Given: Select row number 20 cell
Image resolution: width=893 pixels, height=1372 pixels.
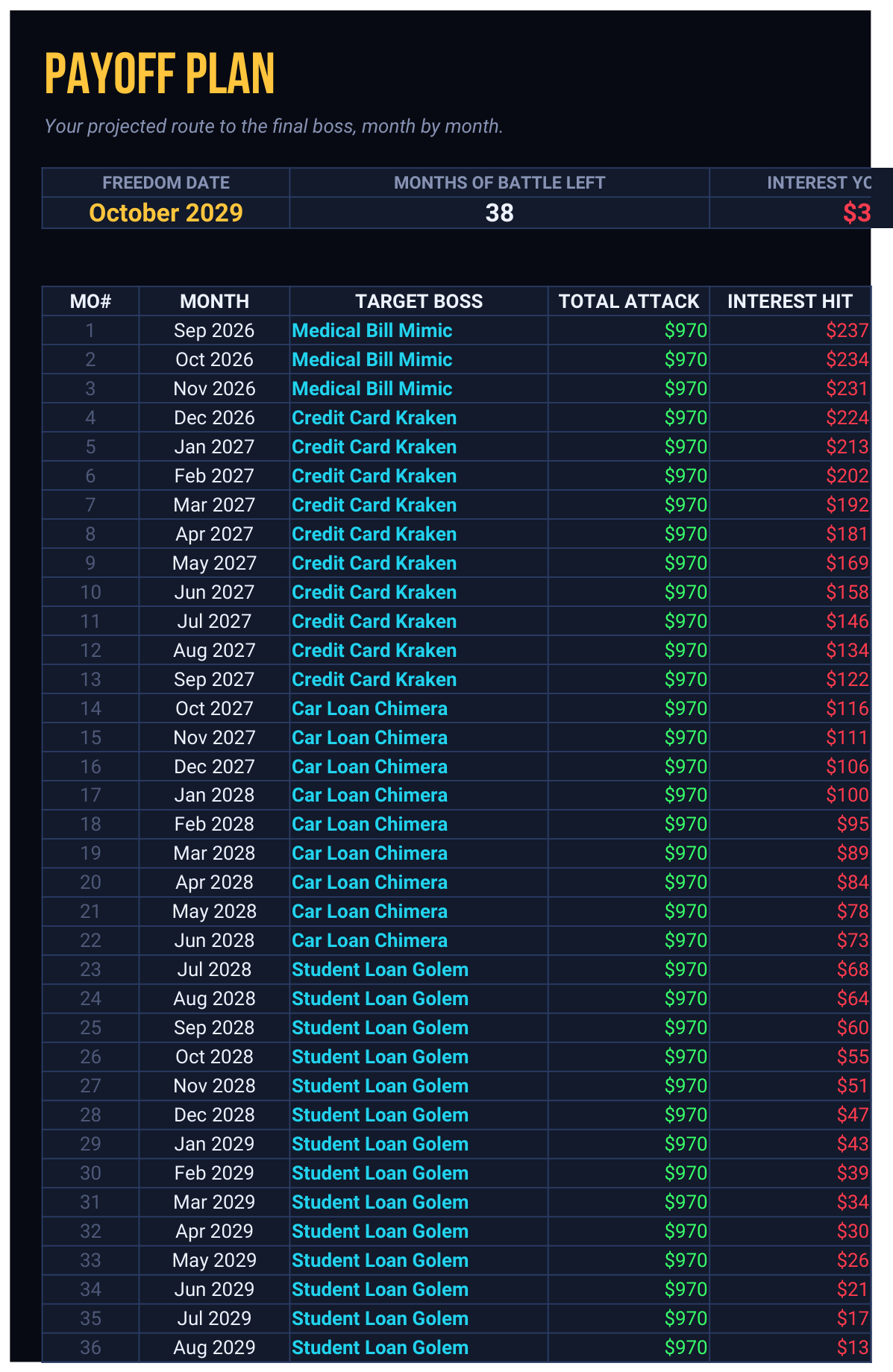Looking at the screenshot, I should pyautogui.click(x=90, y=882).
